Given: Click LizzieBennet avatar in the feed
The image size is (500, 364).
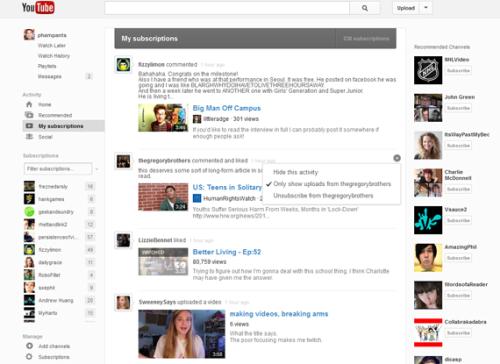Looking at the screenshot, I should [123, 240].
